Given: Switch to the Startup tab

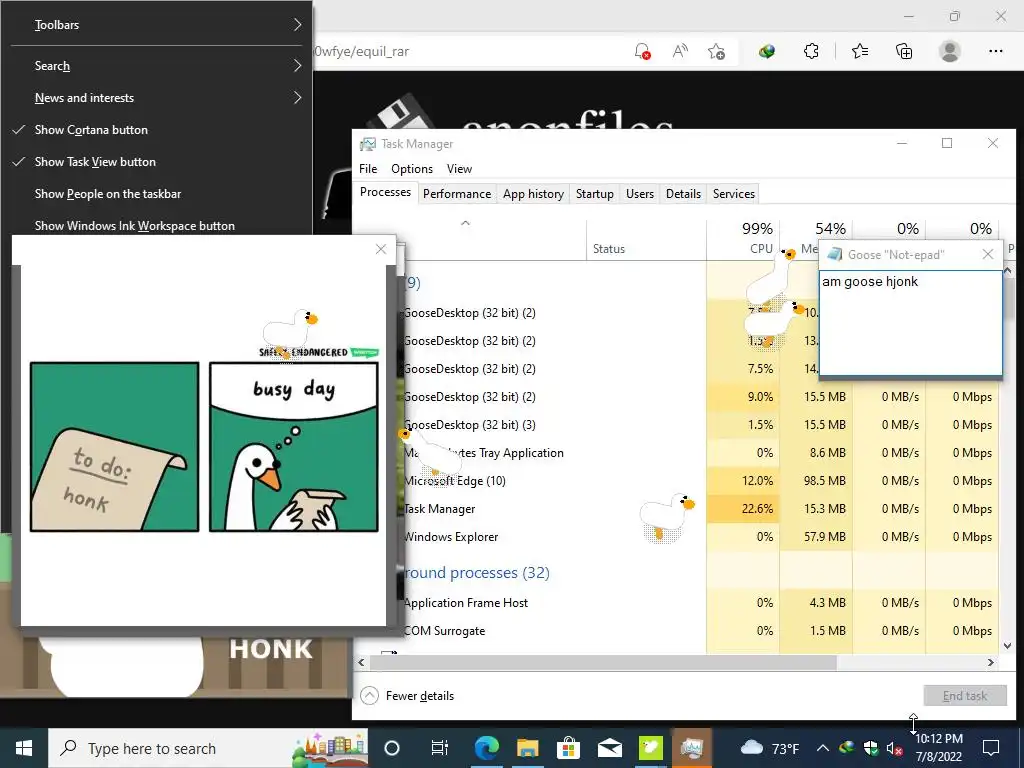Looking at the screenshot, I should [595, 194].
